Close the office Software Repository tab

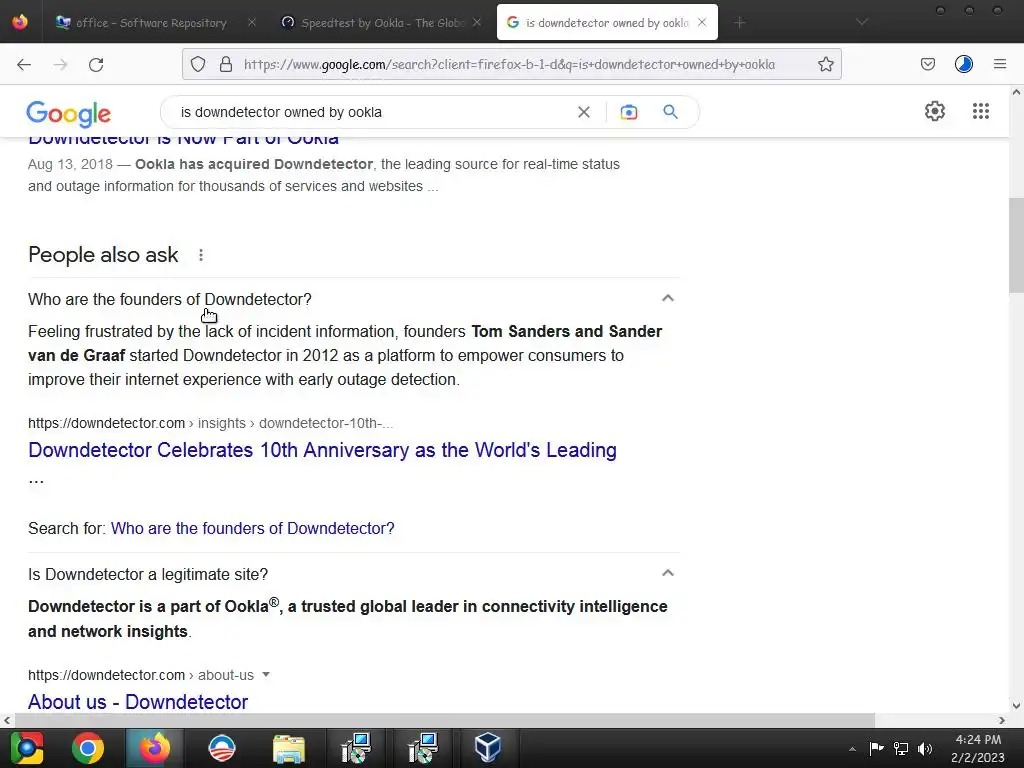pyautogui.click(x=252, y=23)
